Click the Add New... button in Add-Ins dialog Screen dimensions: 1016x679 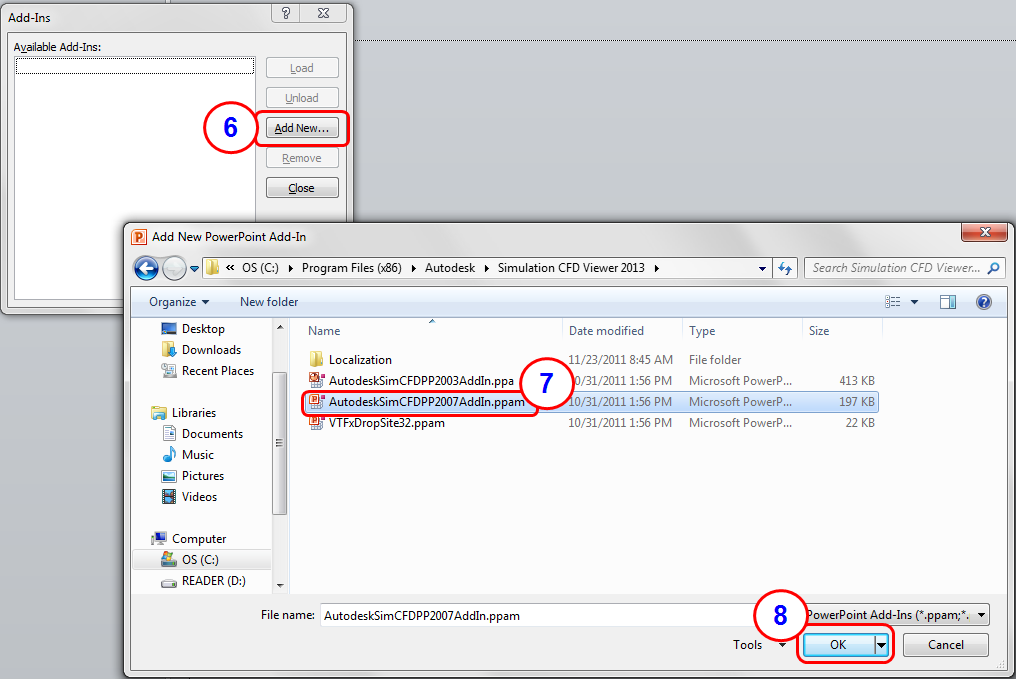pyautogui.click(x=302, y=128)
